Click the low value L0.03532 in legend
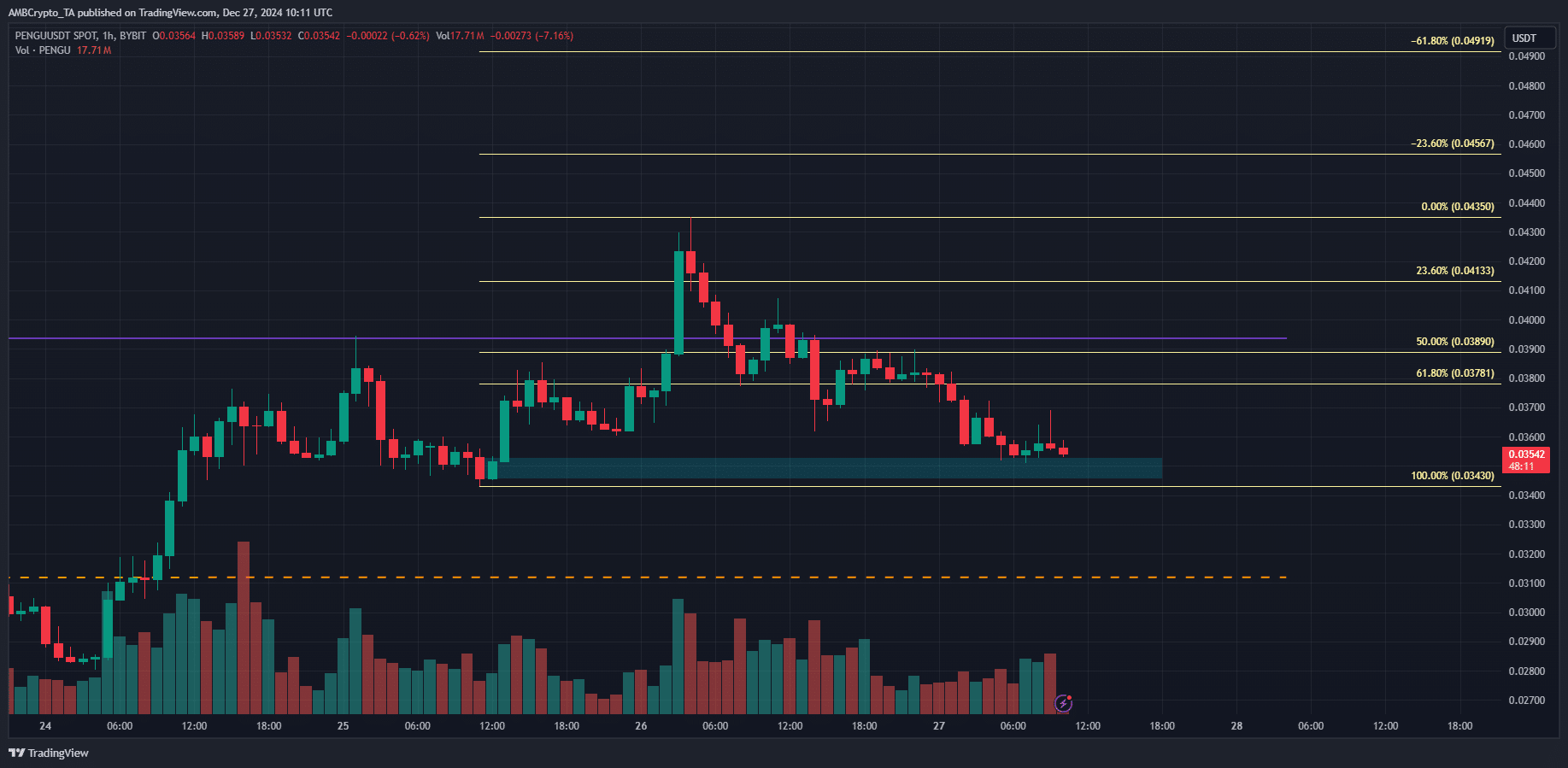Image resolution: width=1568 pixels, height=768 pixels. coord(271,36)
